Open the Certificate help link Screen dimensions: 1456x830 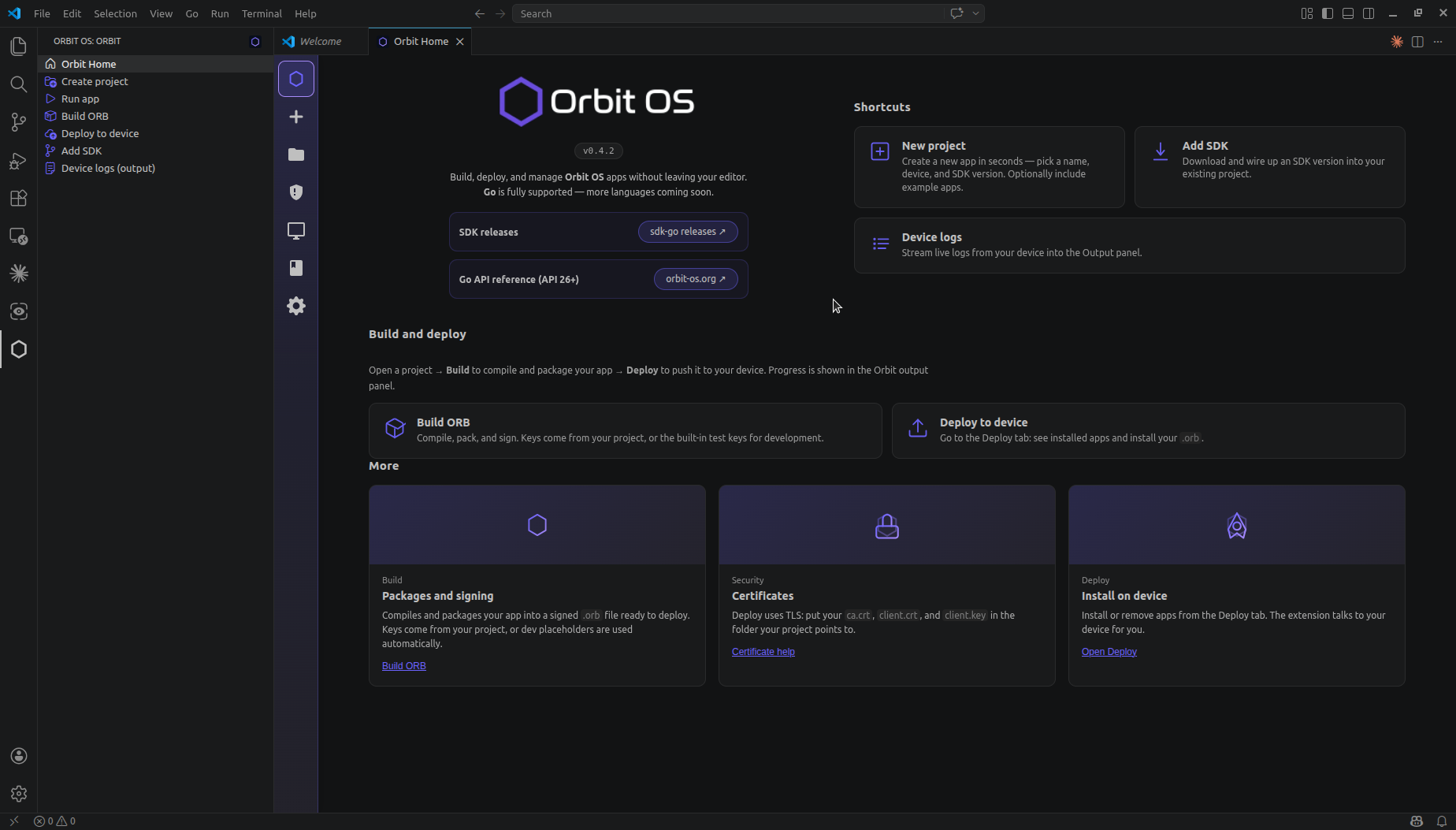763,652
